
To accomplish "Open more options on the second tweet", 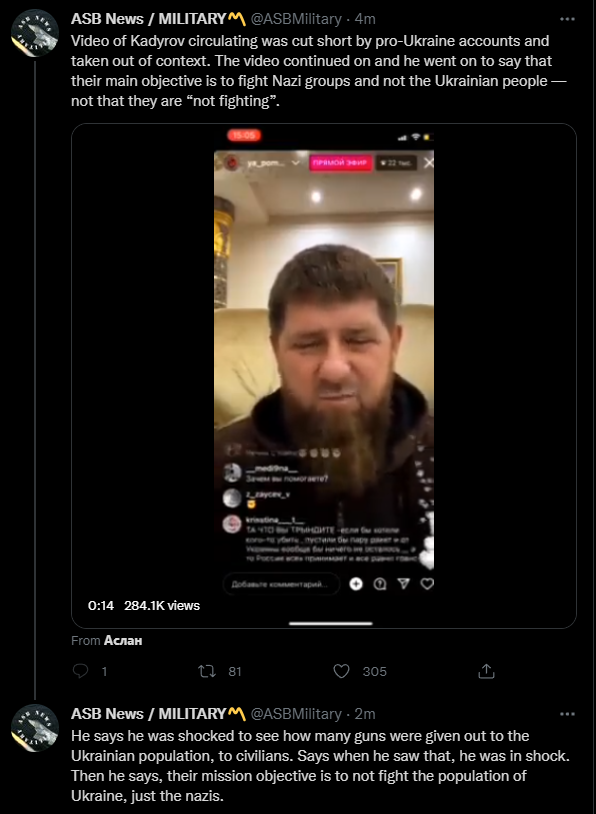I will tap(567, 714).
